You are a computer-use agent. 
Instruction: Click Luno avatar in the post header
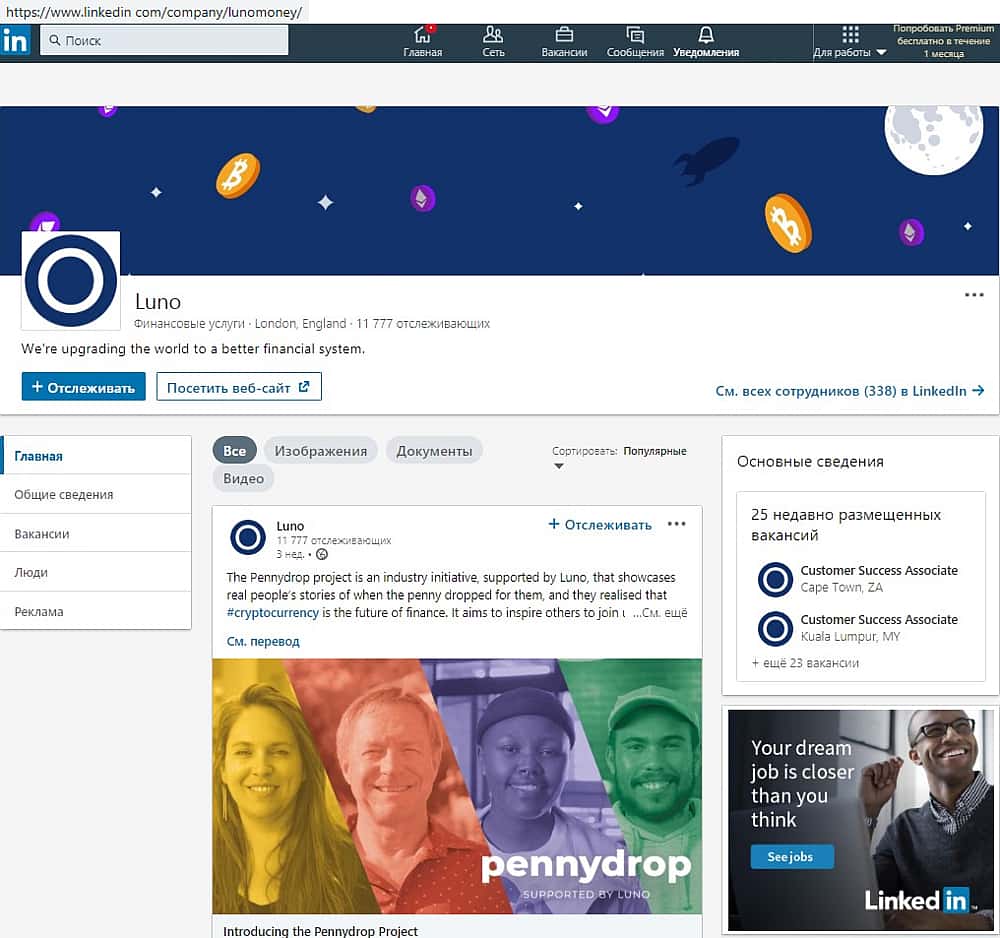click(x=247, y=538)
